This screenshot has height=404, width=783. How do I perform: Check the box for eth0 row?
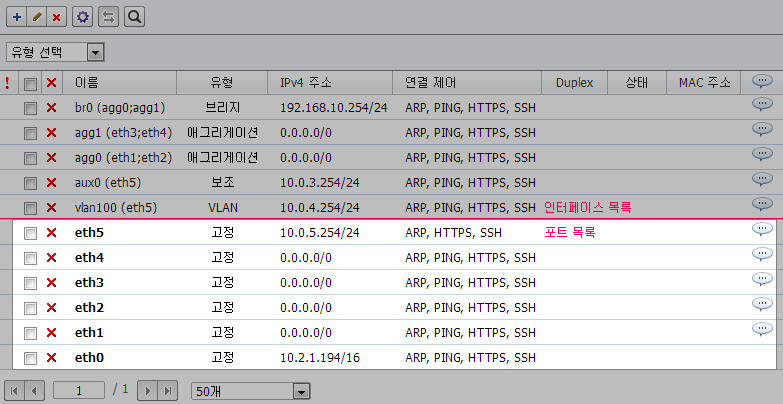coord(31,358)
